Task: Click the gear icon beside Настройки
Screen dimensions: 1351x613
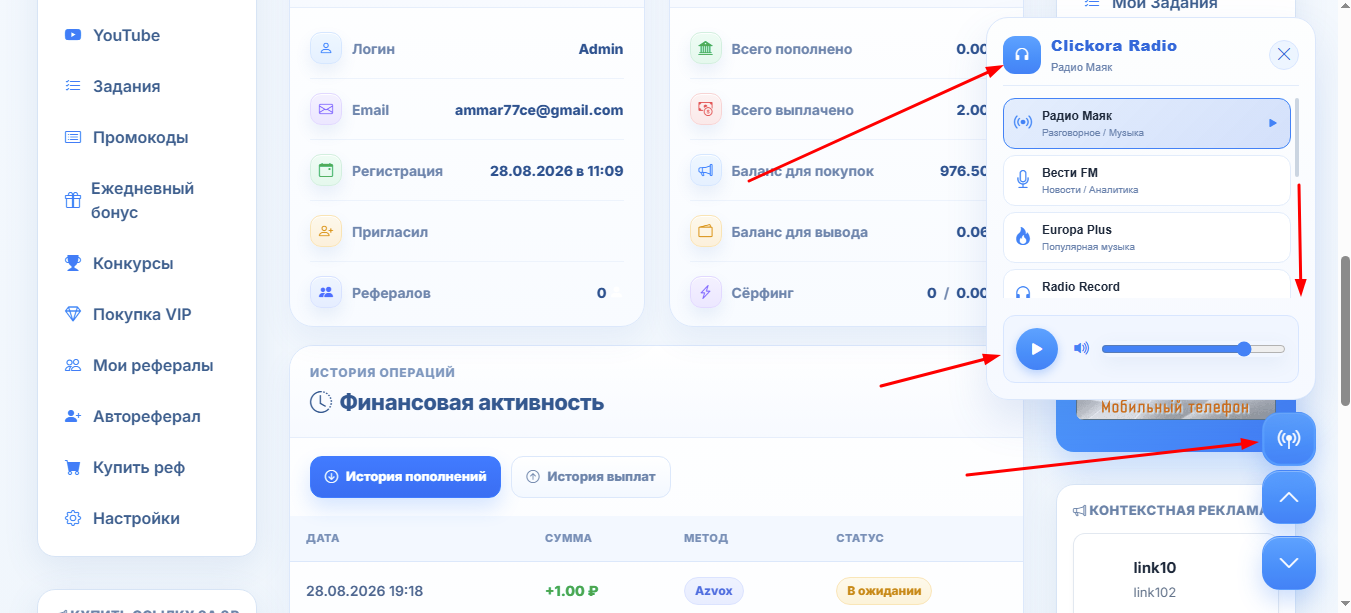Action: point(72,518)
